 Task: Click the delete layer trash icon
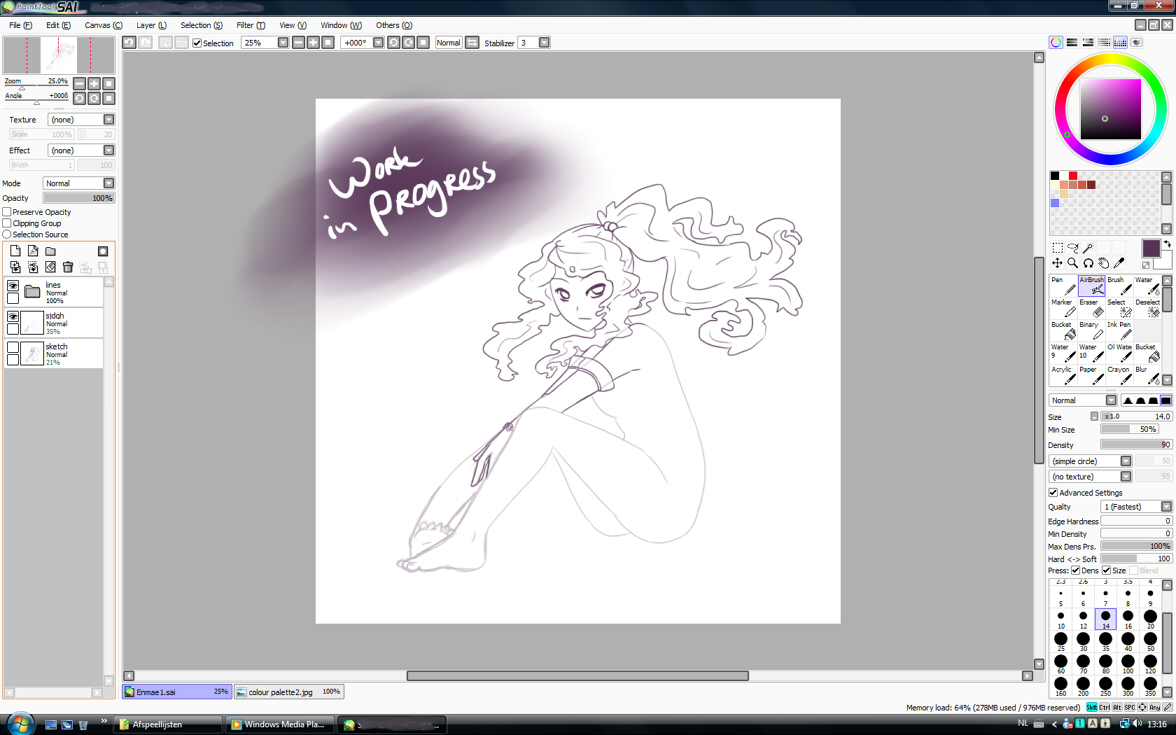point(68,268)
